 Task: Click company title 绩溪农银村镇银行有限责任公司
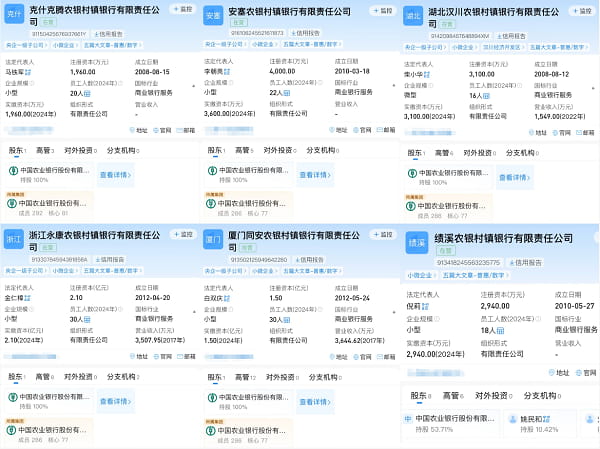[x=504, y=238]
